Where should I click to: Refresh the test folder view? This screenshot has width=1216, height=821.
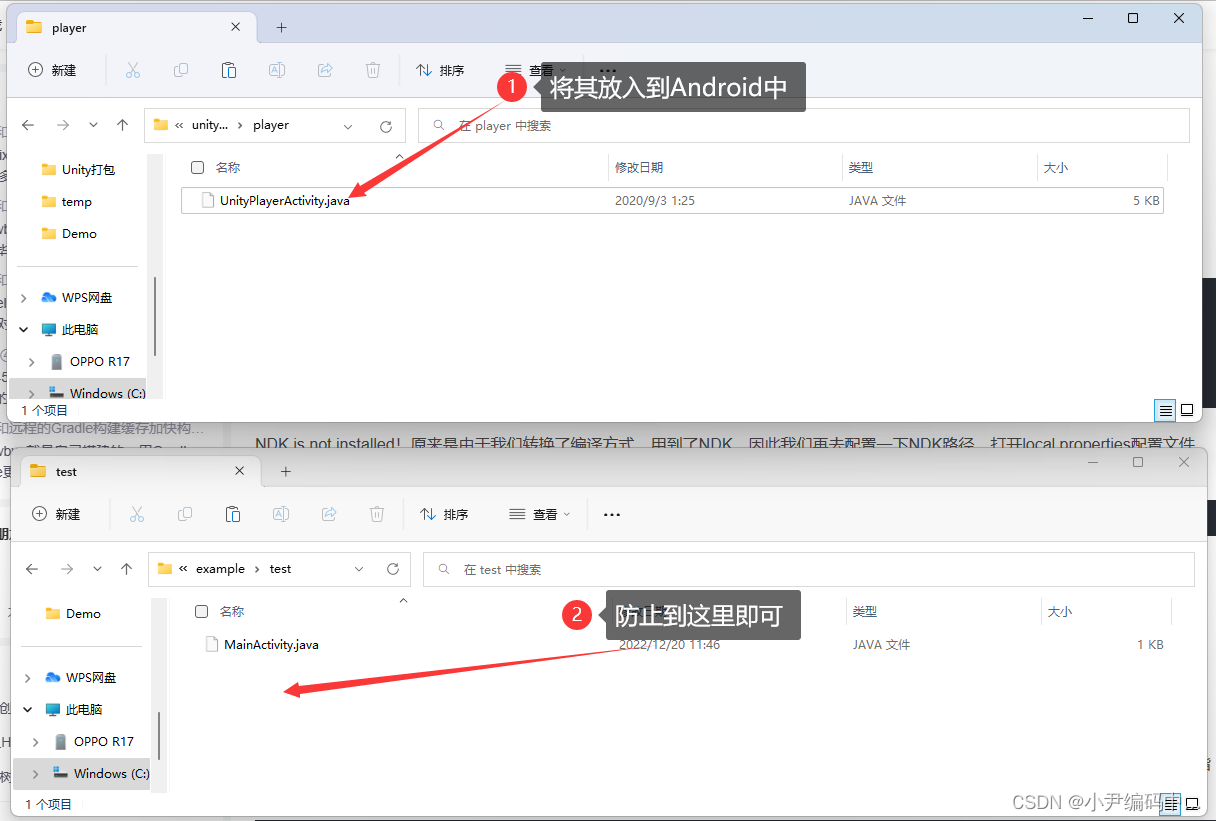(392, 569)
